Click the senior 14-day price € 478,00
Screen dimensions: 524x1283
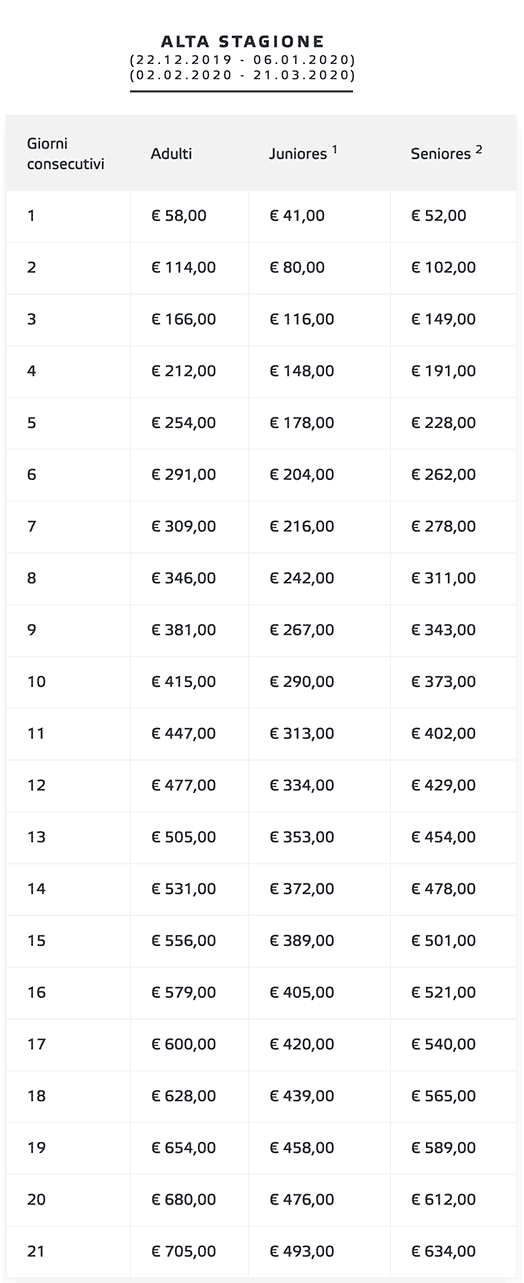[x=443, y=889]
